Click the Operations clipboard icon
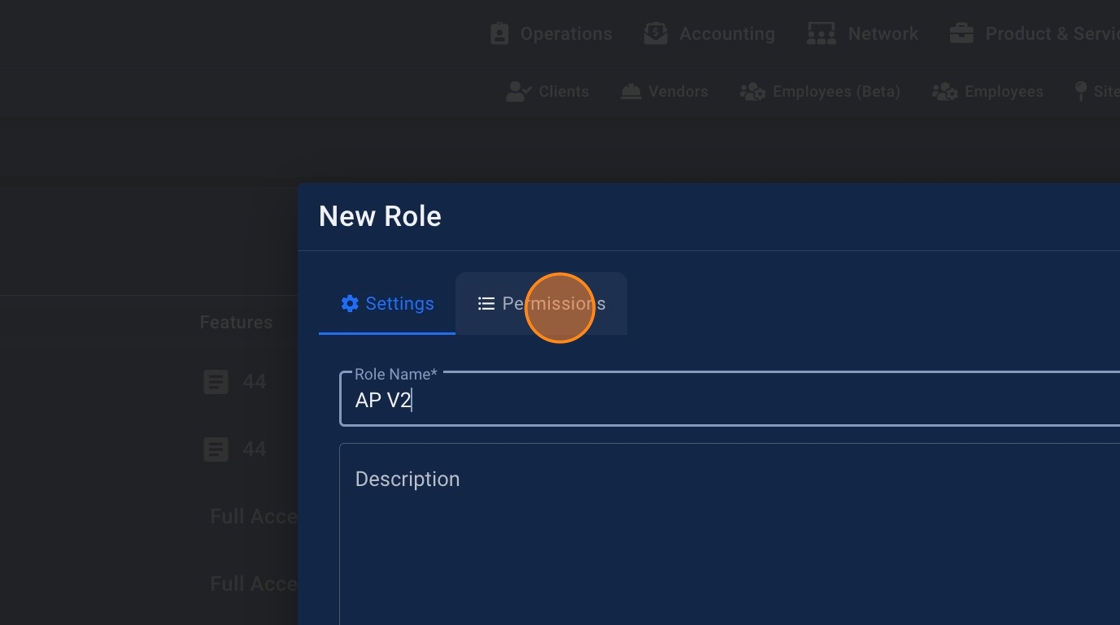Viewport: 1120px width, 625px height. (x=499, y=33)
